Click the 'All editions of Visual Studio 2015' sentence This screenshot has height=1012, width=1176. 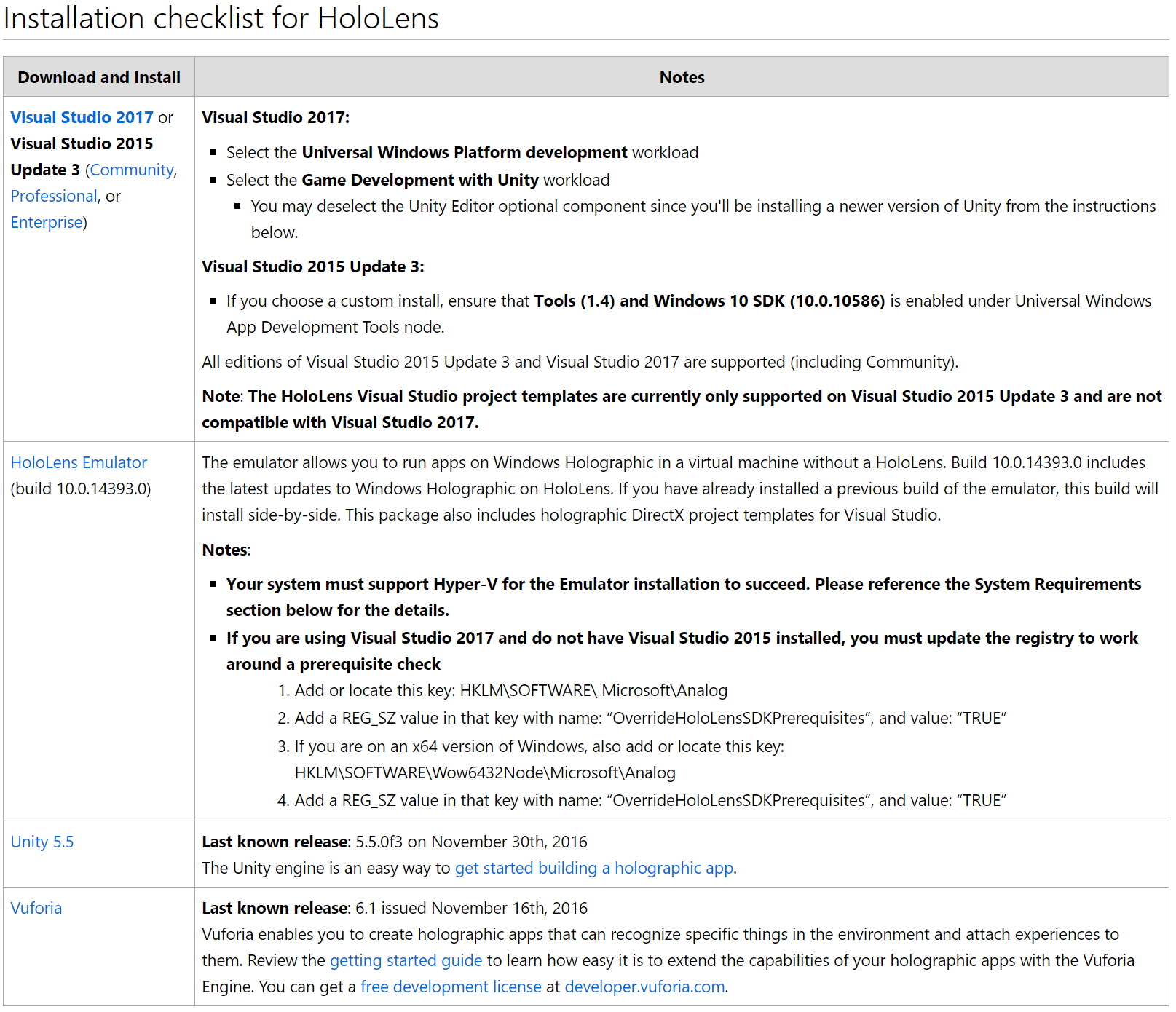[580, 362]
